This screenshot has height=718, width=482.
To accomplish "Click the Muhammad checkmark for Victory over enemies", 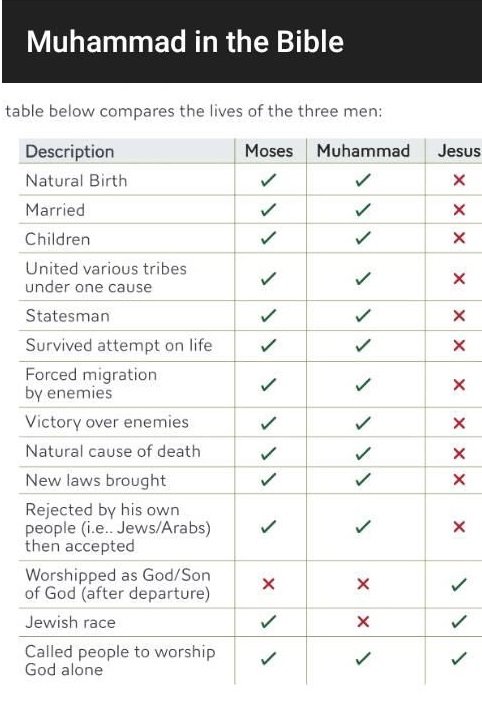I will click(x=363, y=423).
